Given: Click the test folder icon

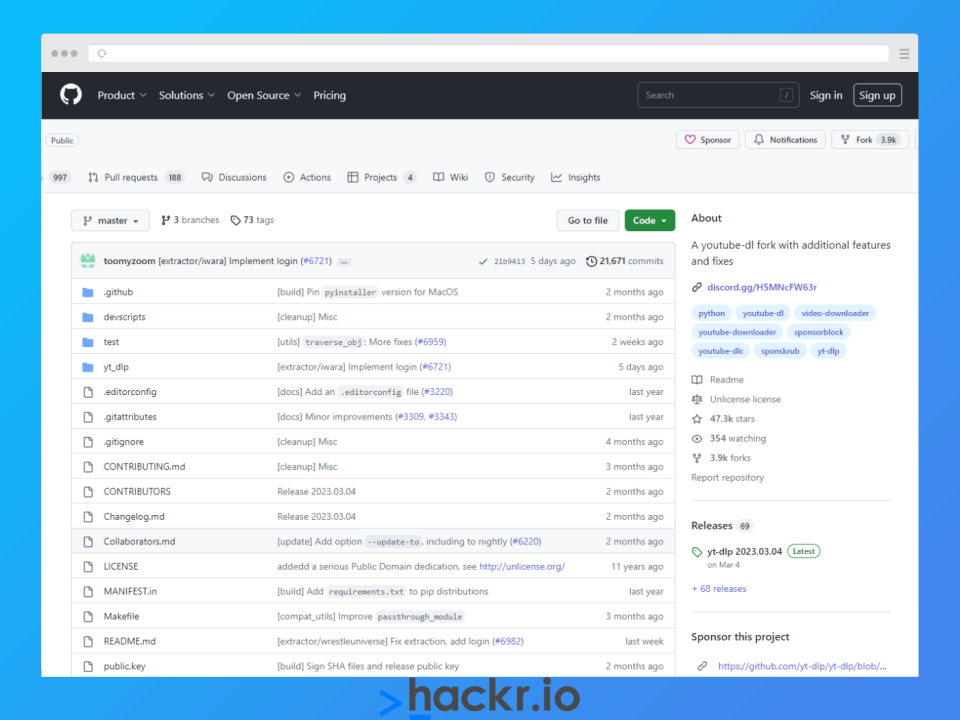Looking at the screenshot, I should (x=88, y=342).
